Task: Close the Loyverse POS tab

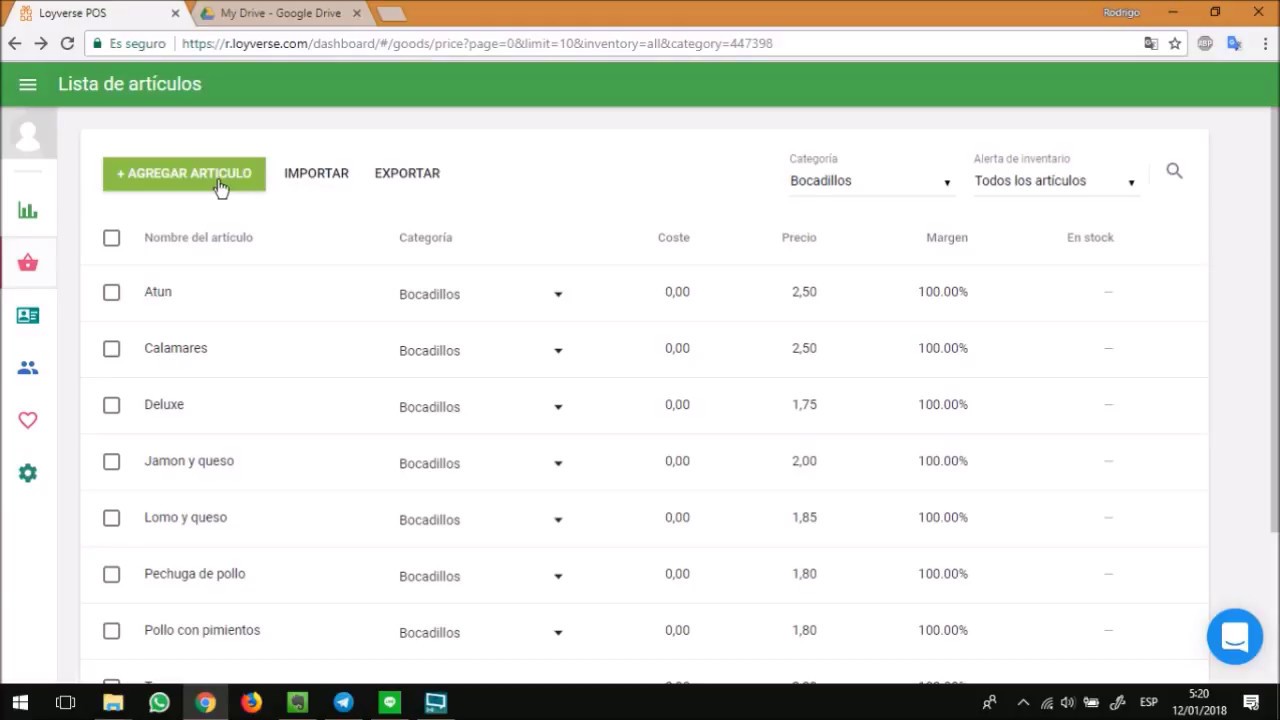Action: (x=175, y=13)
